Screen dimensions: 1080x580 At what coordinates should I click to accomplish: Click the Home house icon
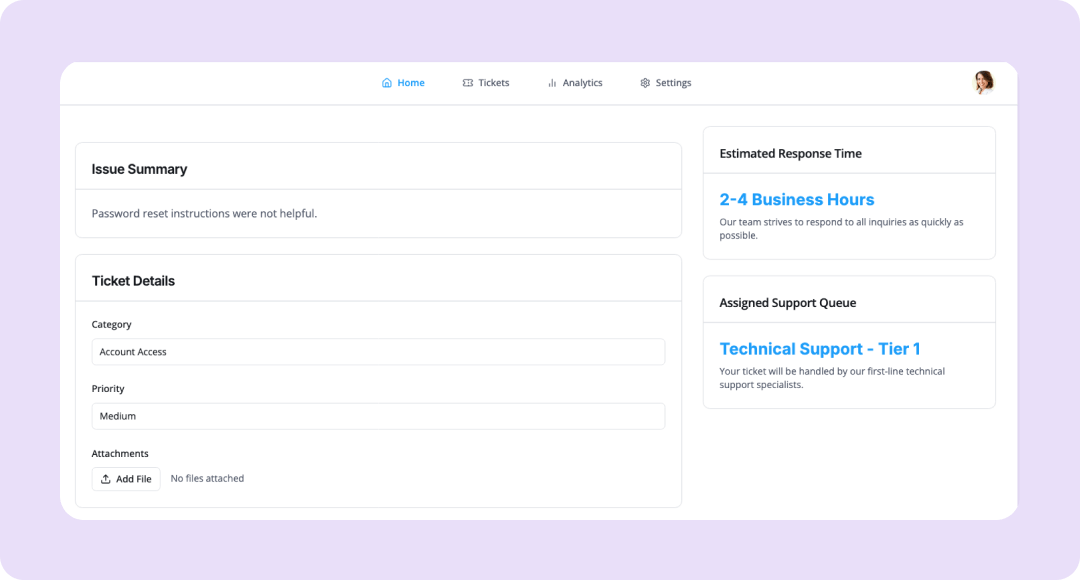pyautogui.click(x=387, y=83)
